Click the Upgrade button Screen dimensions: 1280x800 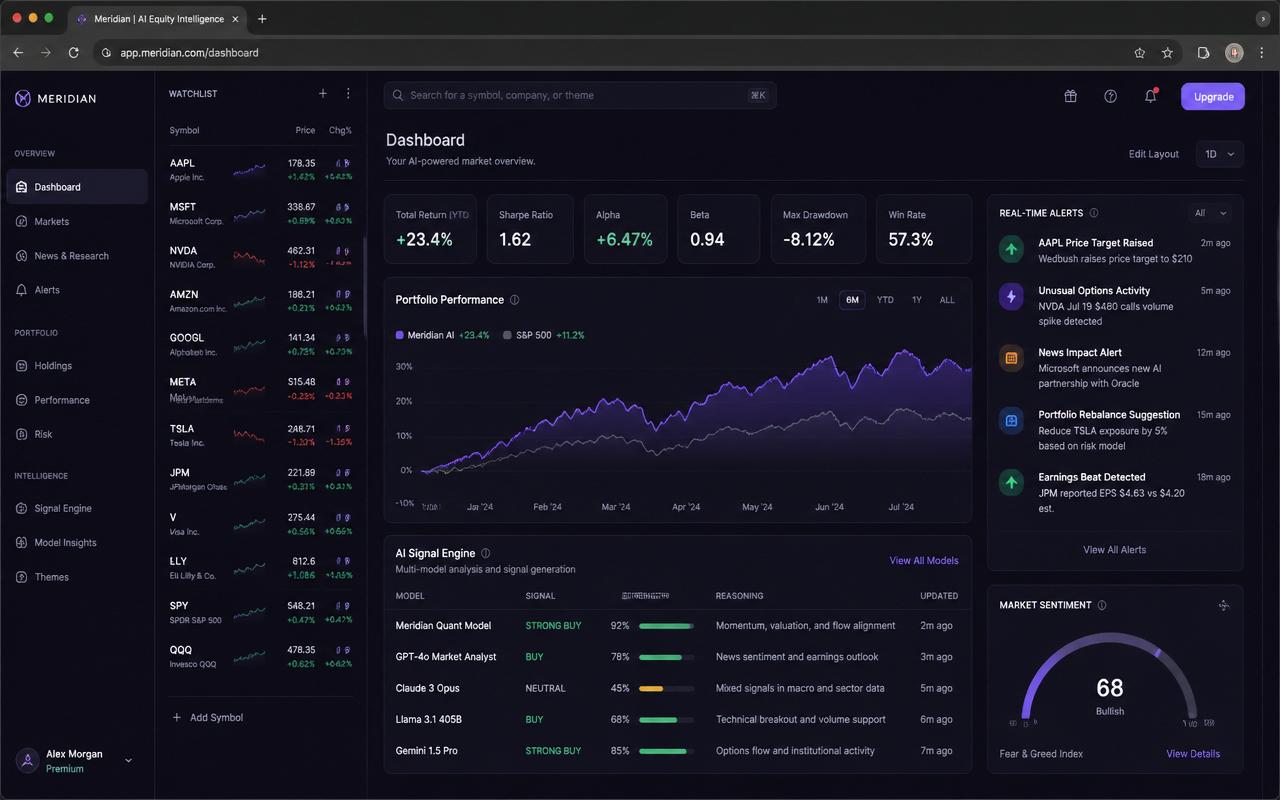tap(1213, 96)
